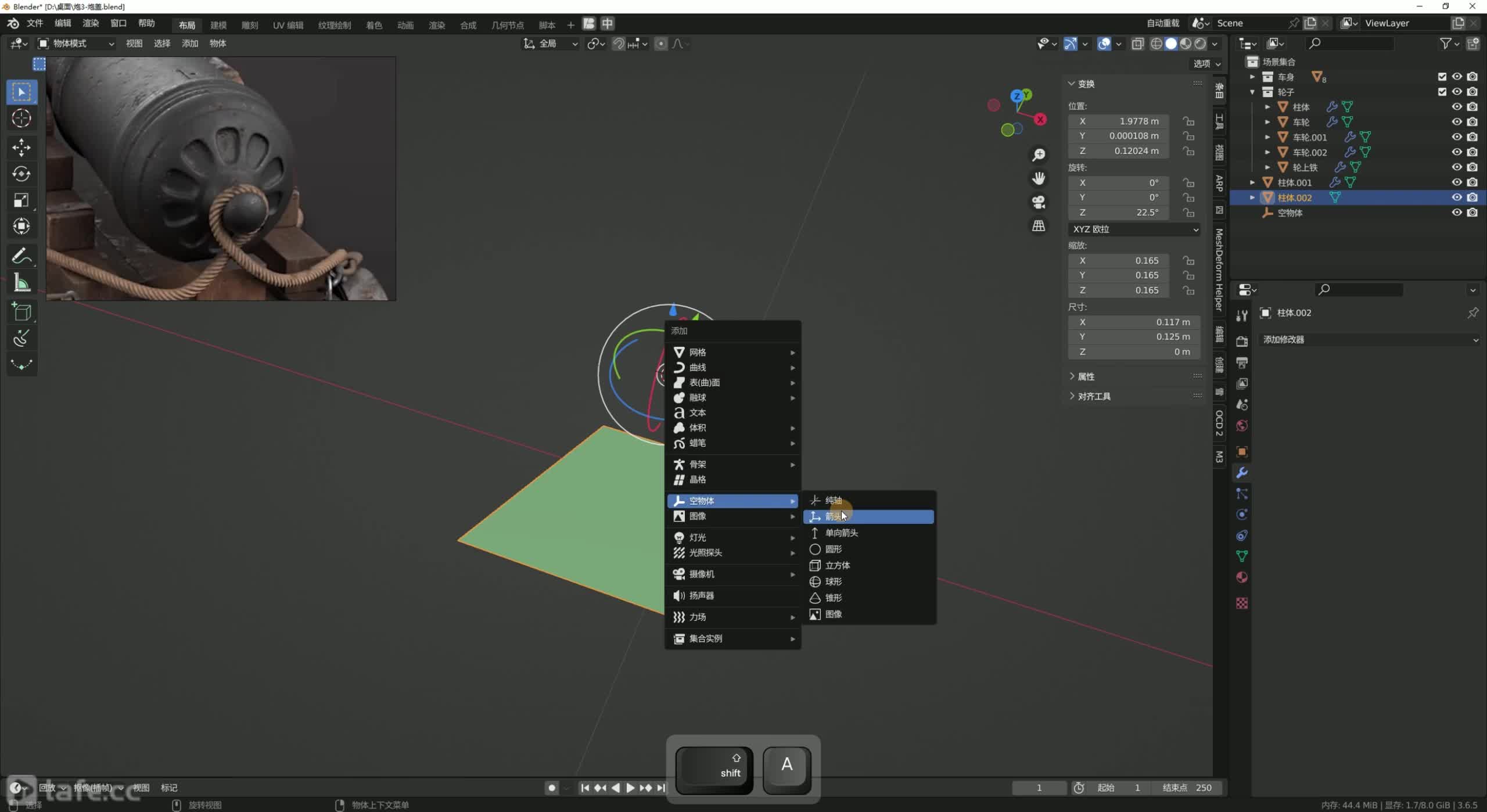Activate the Transform tool
Image resolution: width=1487 pixels, height=812 pixels.
pyautogui.click(x=21, y=227)
